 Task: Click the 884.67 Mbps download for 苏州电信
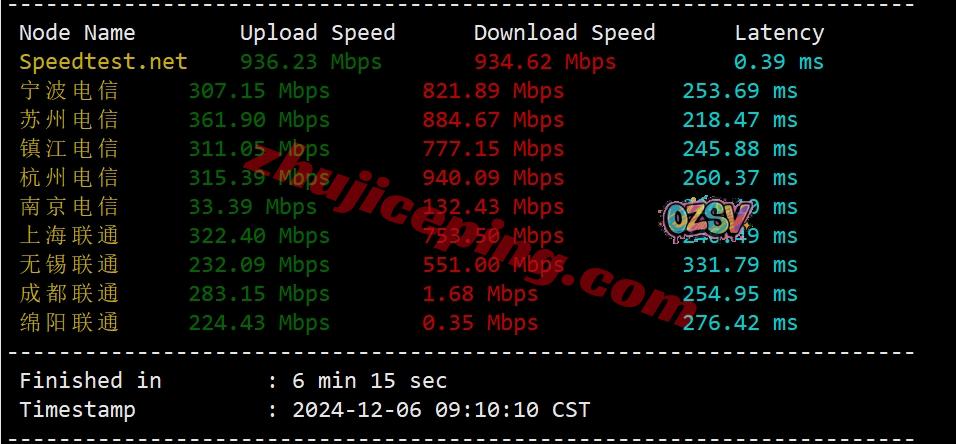pyautogui.click(x=493, y=121)
